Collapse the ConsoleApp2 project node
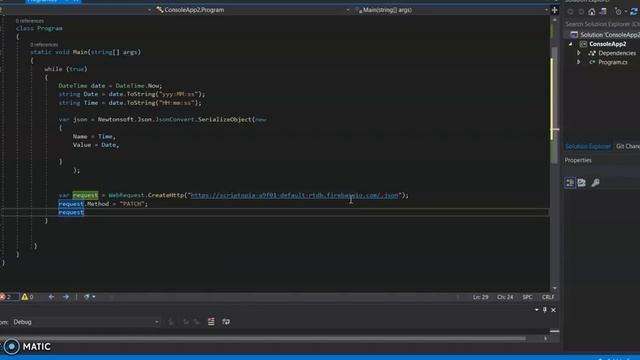The width and height of the screenshot is (640, 360). click(571, 44)
